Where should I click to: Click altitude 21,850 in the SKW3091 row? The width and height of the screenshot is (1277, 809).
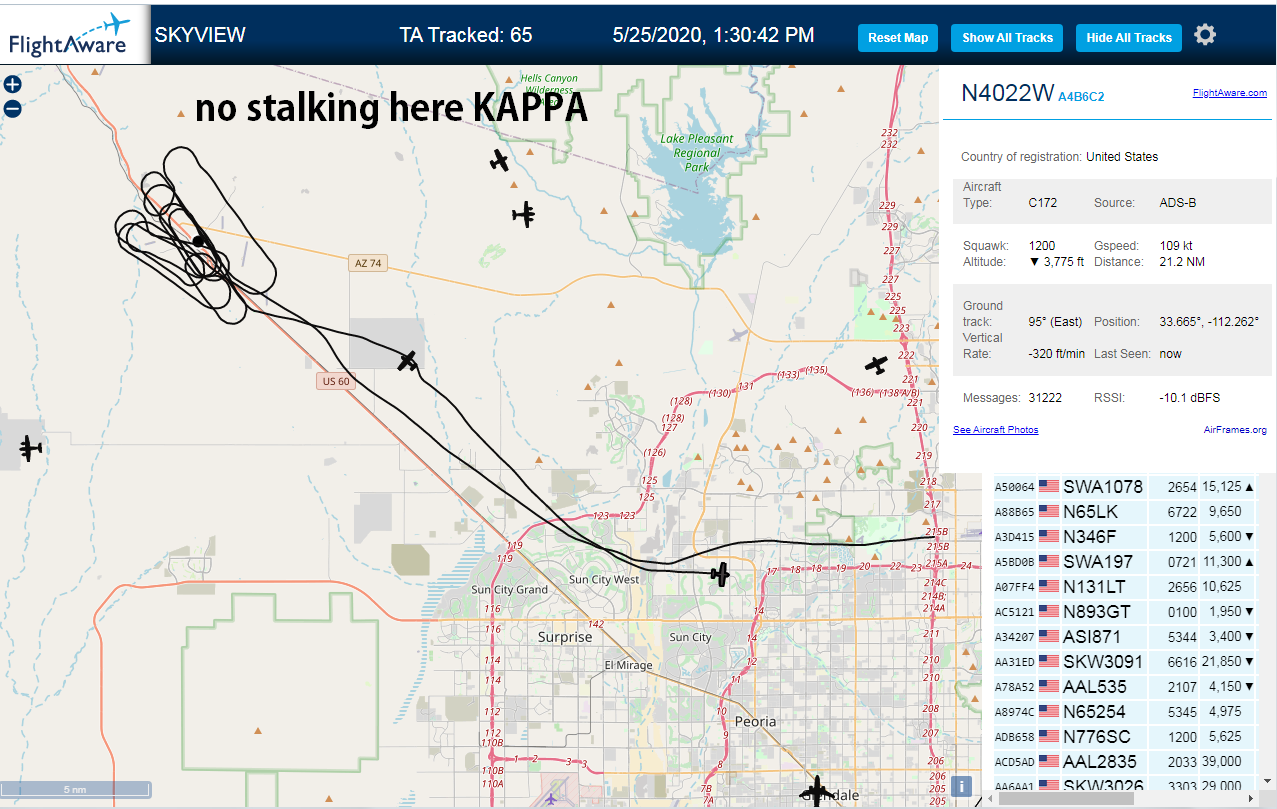[x=1221, y=662]
